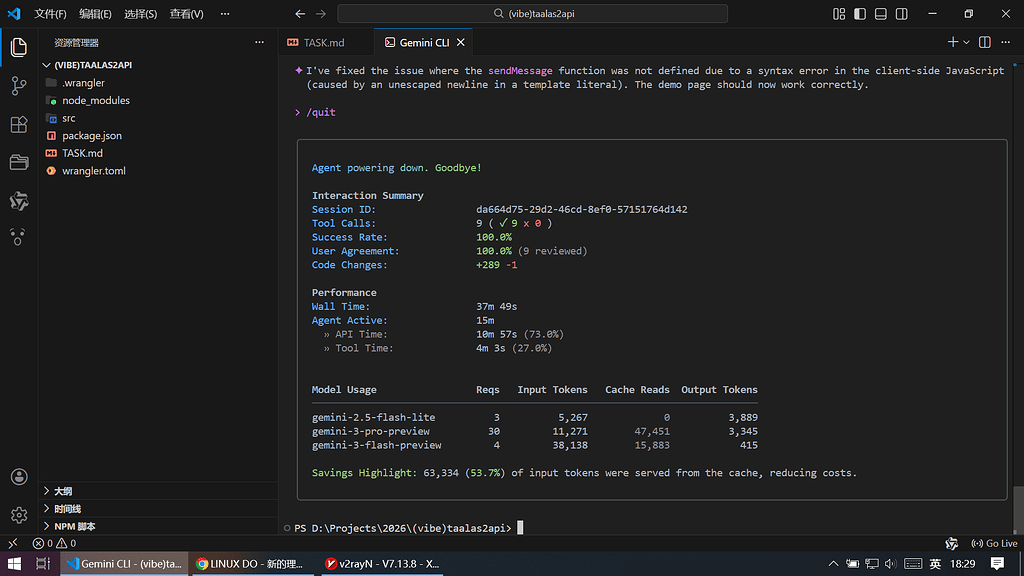
Task: Expand the .wrangler folder
Action: point(158,83)
